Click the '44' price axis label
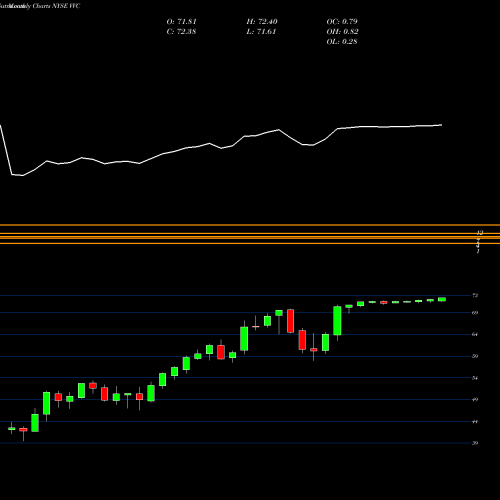Image resolution: width=500 pixels, height=500 pixels. 475,422
